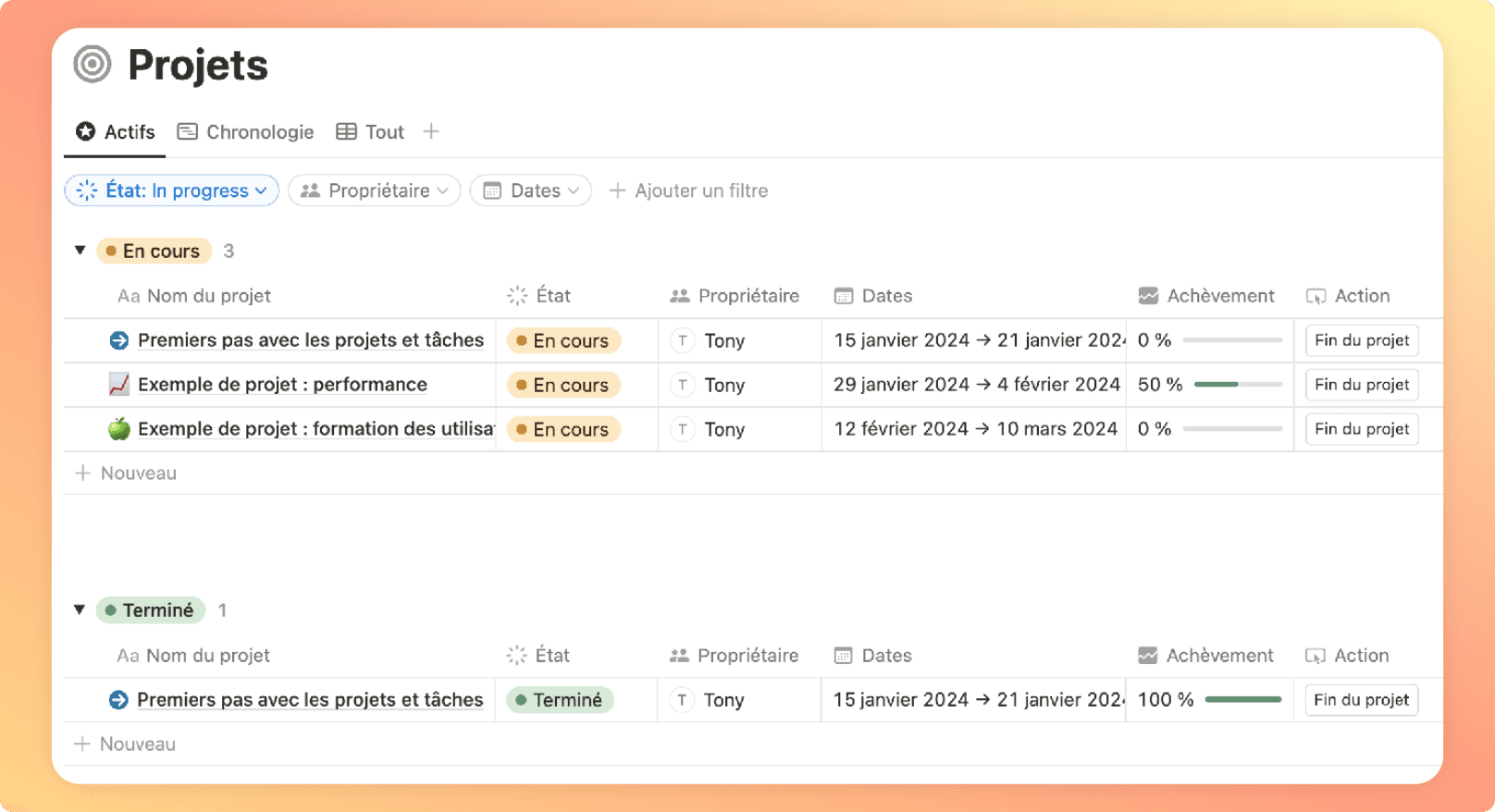Click État column header in Terminé group

pos(538,656)
